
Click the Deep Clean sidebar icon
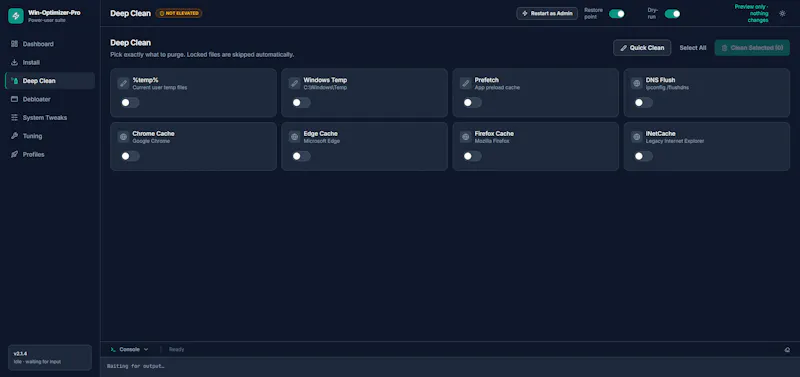[14, 81]
